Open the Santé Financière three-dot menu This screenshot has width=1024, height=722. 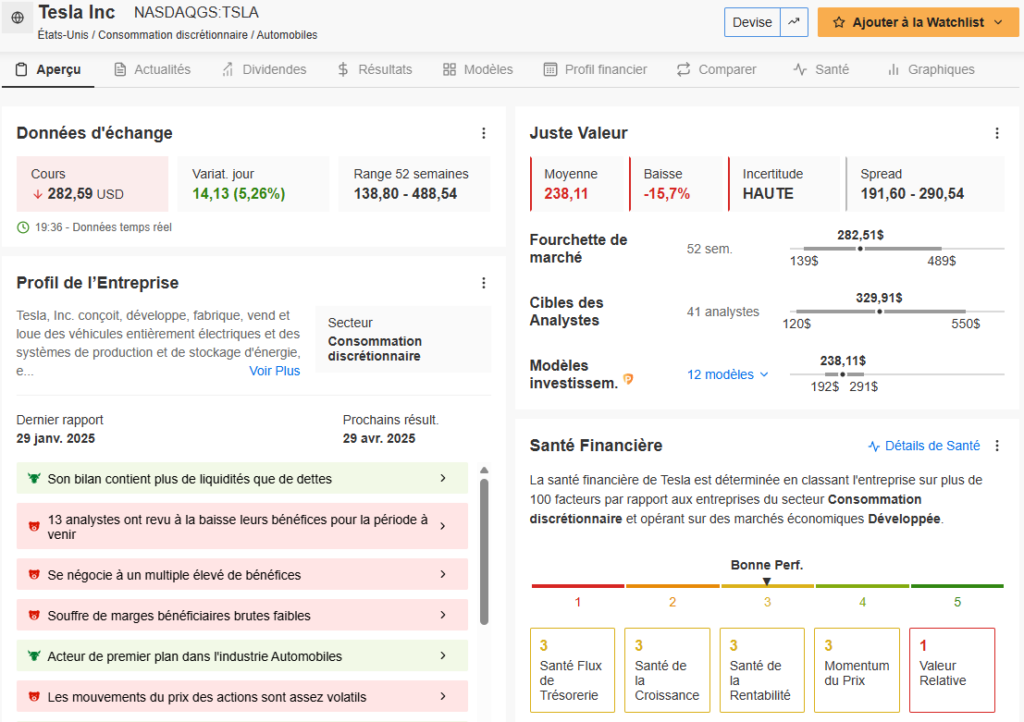pos(996,446)
